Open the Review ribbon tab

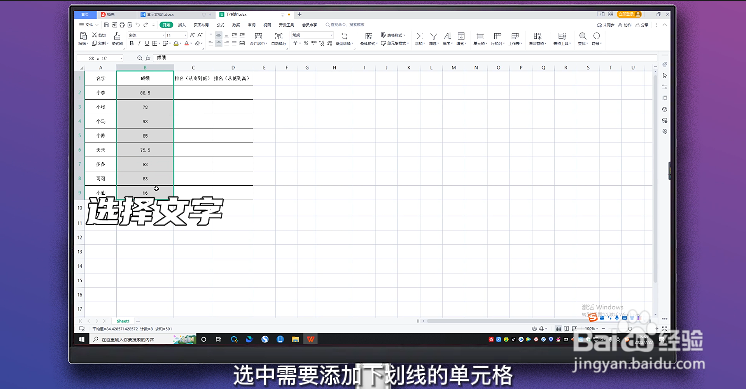coord(252,25)
